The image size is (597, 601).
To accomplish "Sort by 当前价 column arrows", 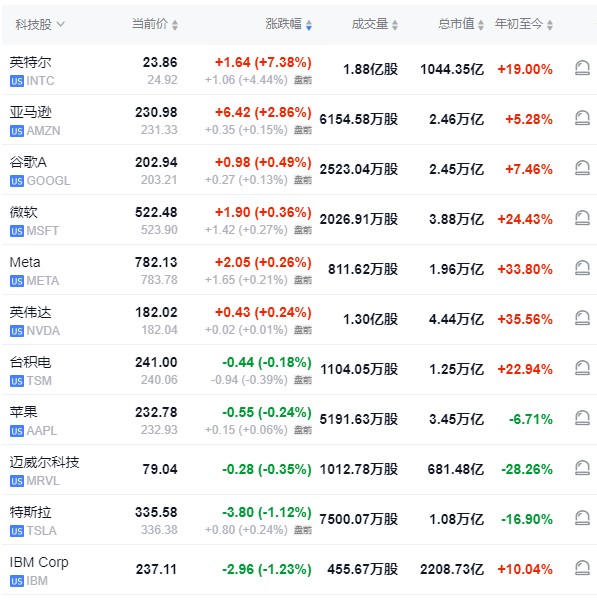I will pyautogui.click(x=155, y=24).
